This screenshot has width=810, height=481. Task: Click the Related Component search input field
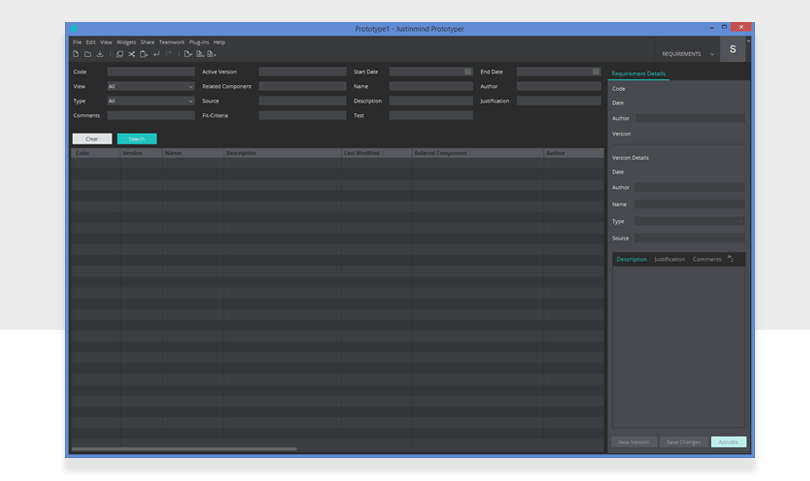tap(302, 86)
